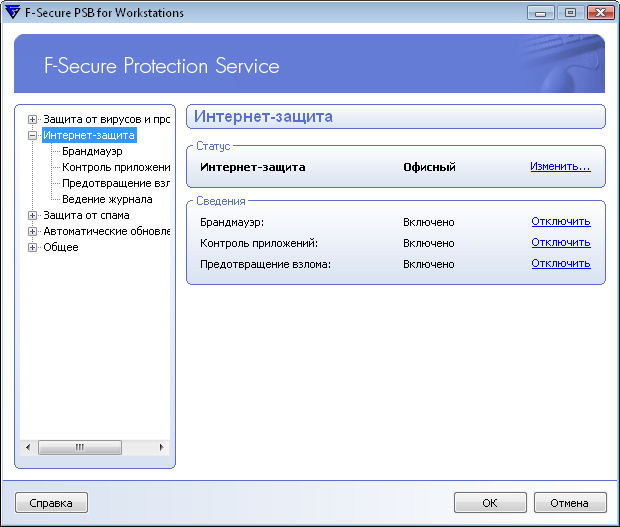Maximize the F-Secure PSB window
620x527 pixels.
pyautogui.click(x=570, y=13)
